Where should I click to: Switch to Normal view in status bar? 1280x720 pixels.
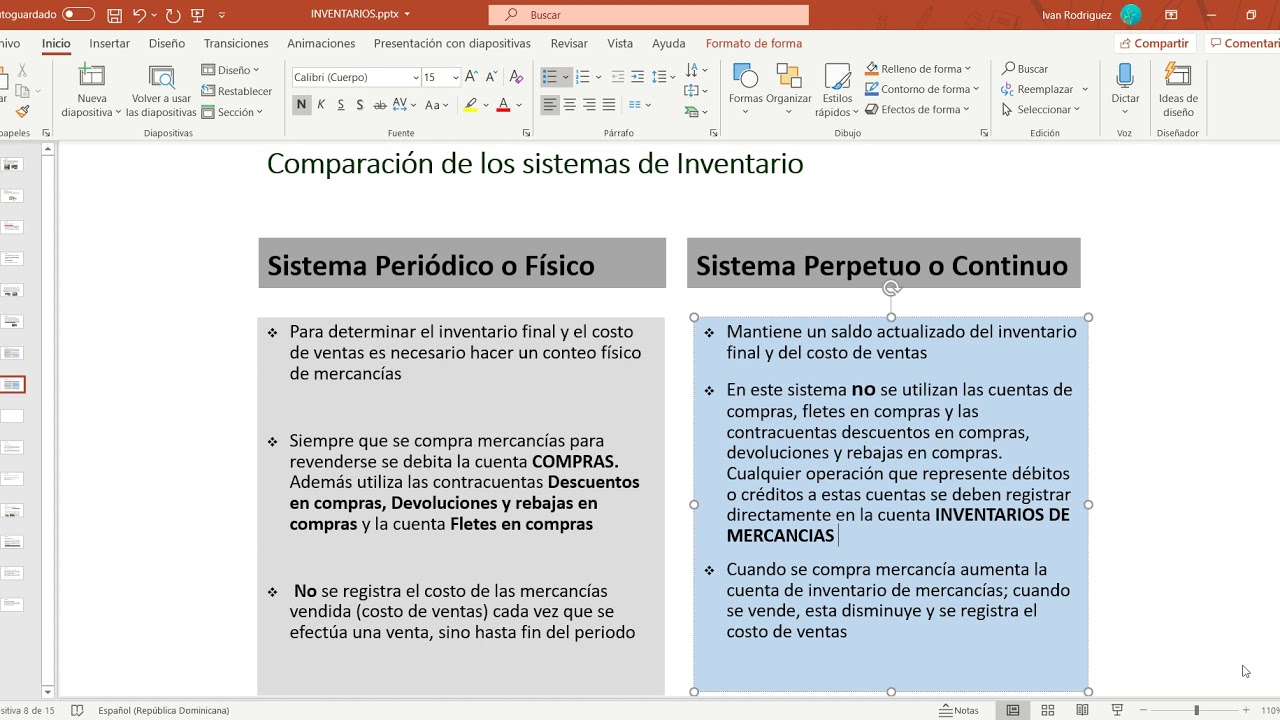point(1013,710)
